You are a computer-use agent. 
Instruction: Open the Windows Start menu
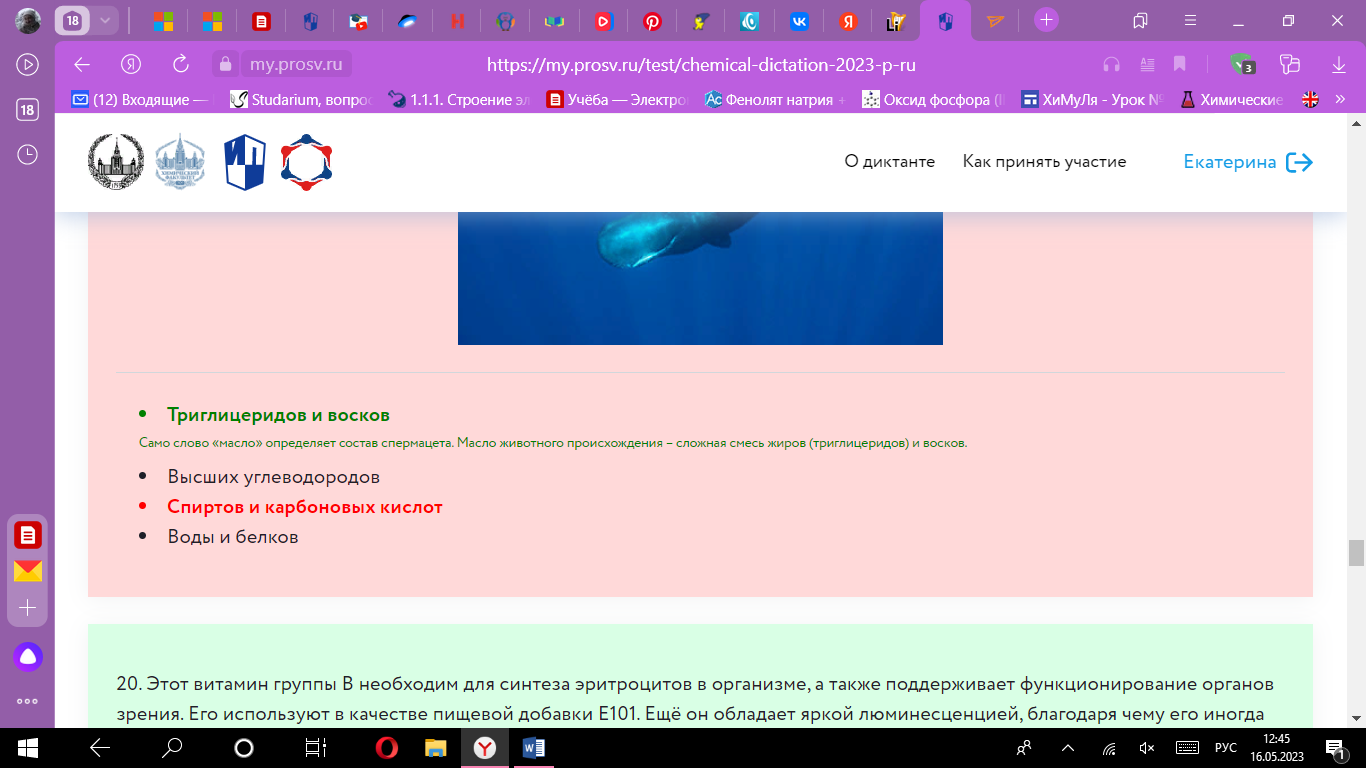point(27,748)
